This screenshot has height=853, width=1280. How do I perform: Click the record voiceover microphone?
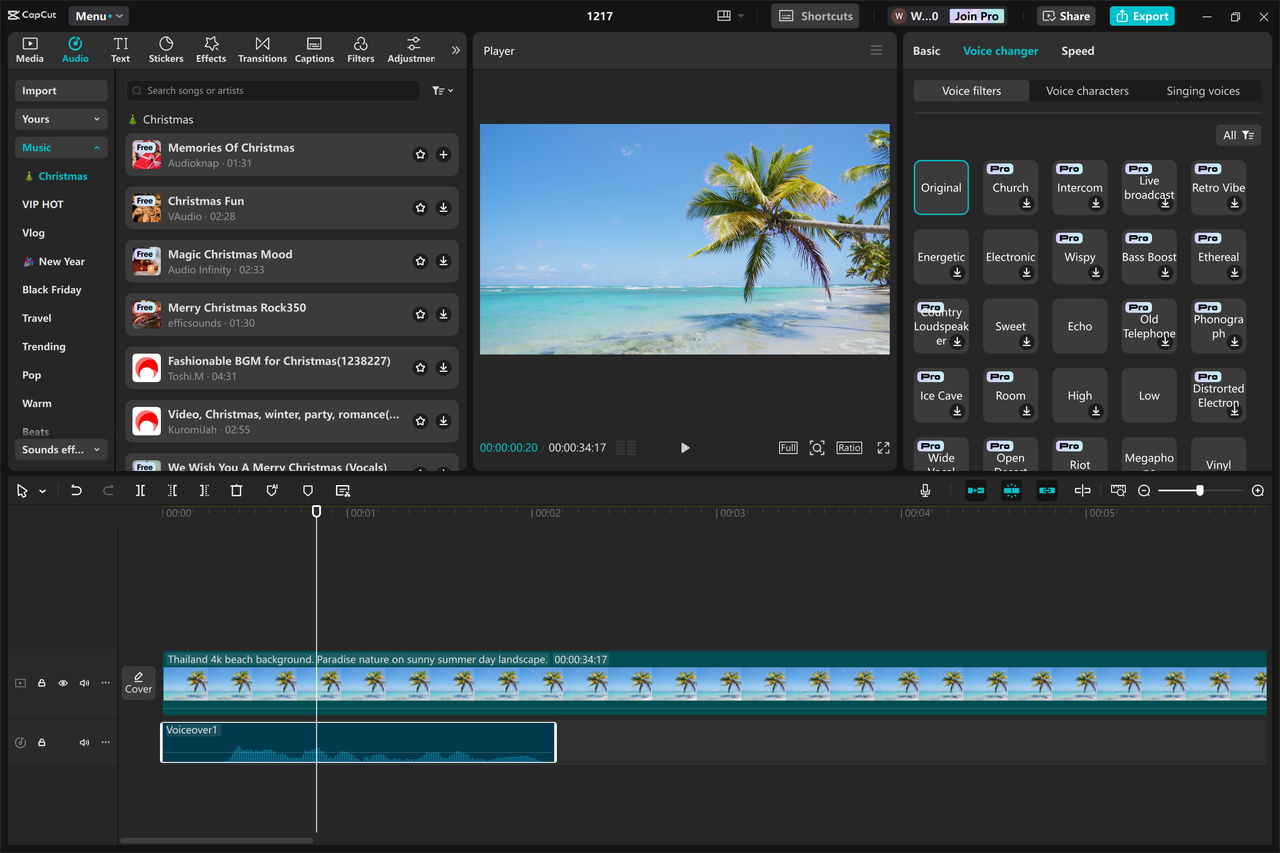(925, 491)
